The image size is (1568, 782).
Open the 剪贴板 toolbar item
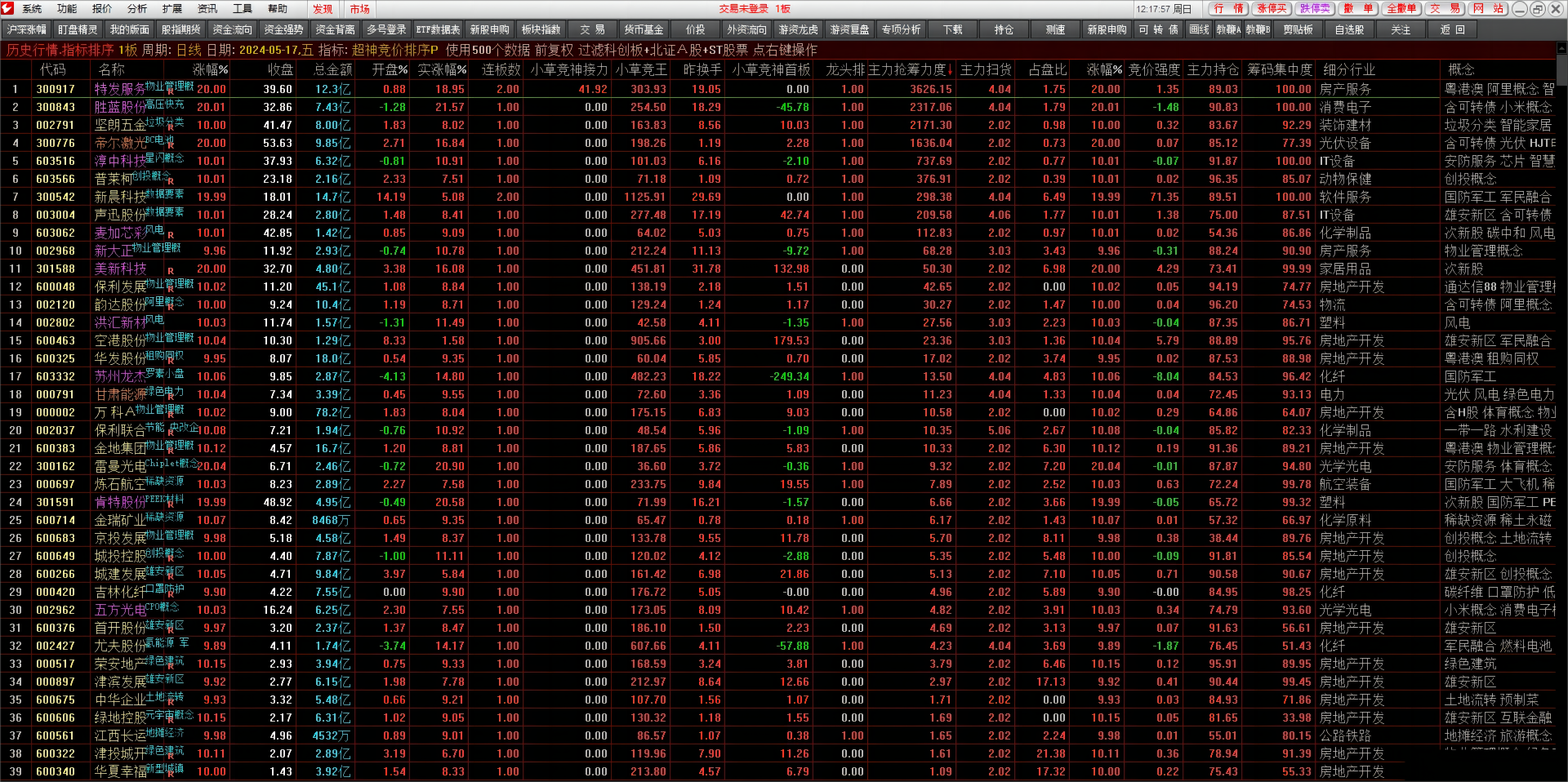tap(1298, 29)
